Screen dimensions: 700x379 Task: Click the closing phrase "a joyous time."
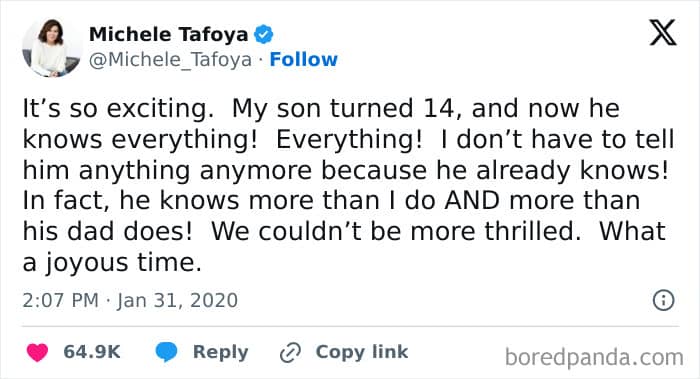coord(112,262)
